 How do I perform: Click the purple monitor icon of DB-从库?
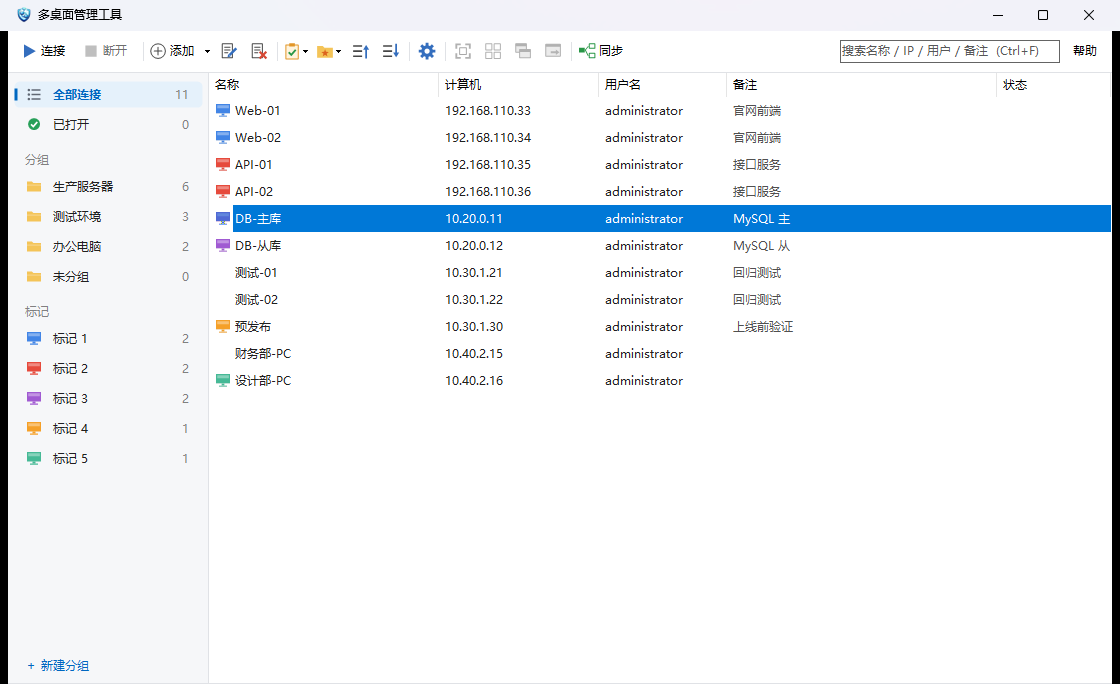tap(223, 246)
